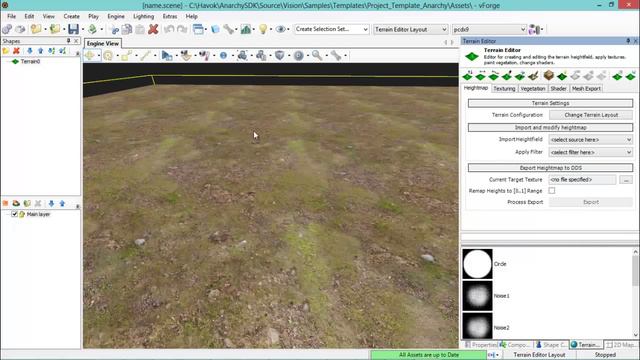640x360 pixels.
Task: Switch to the Shader tab
Action: (x=558, y=89)
